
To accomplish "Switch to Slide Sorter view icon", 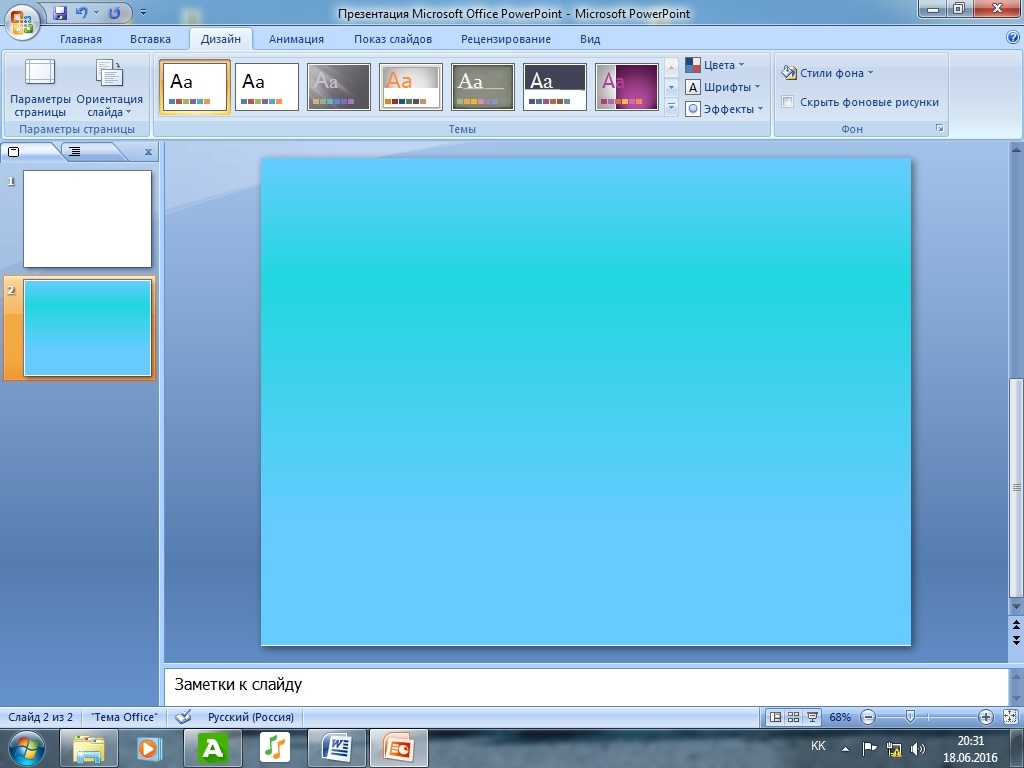I will (793, 717).
